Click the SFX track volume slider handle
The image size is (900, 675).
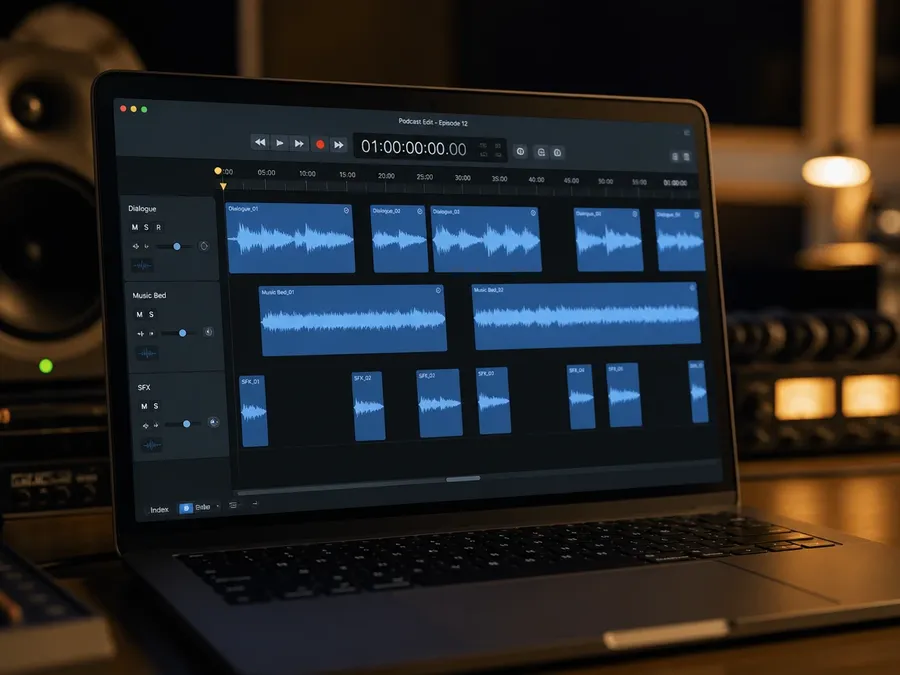pyautogui.click(x=187, y=424)
